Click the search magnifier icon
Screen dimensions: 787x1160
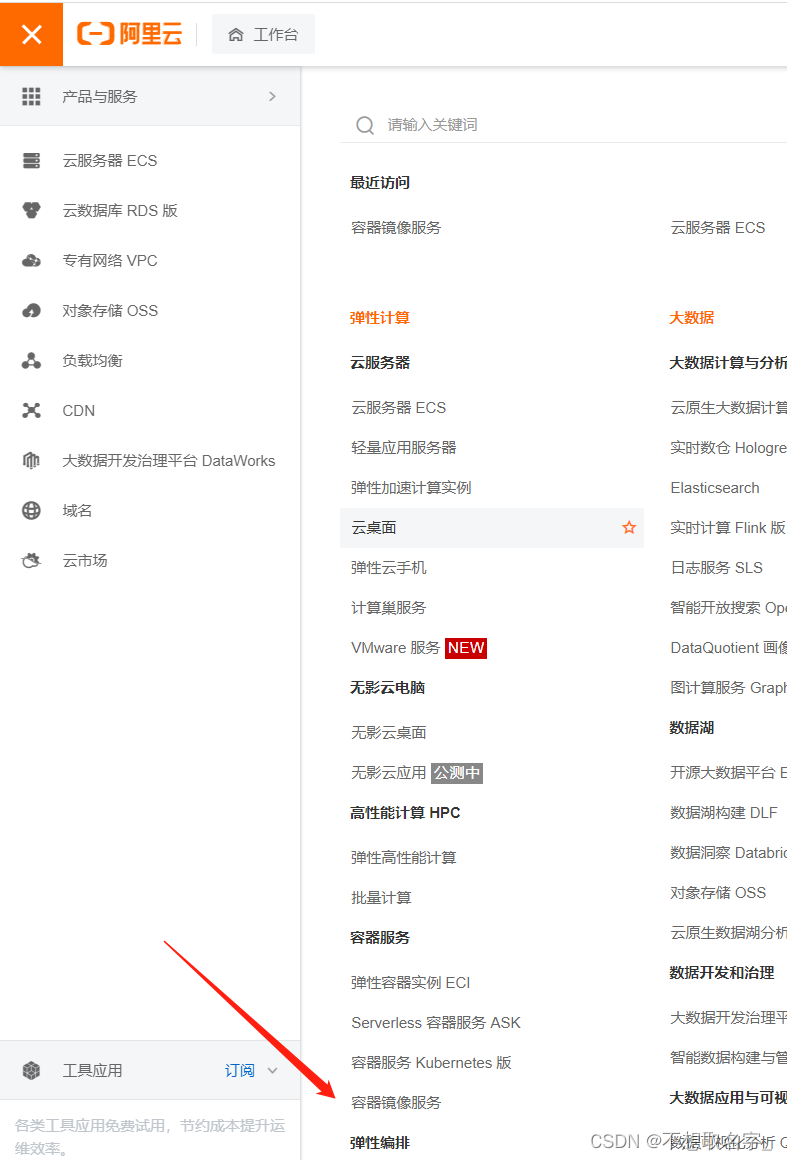tap(365, 125)
